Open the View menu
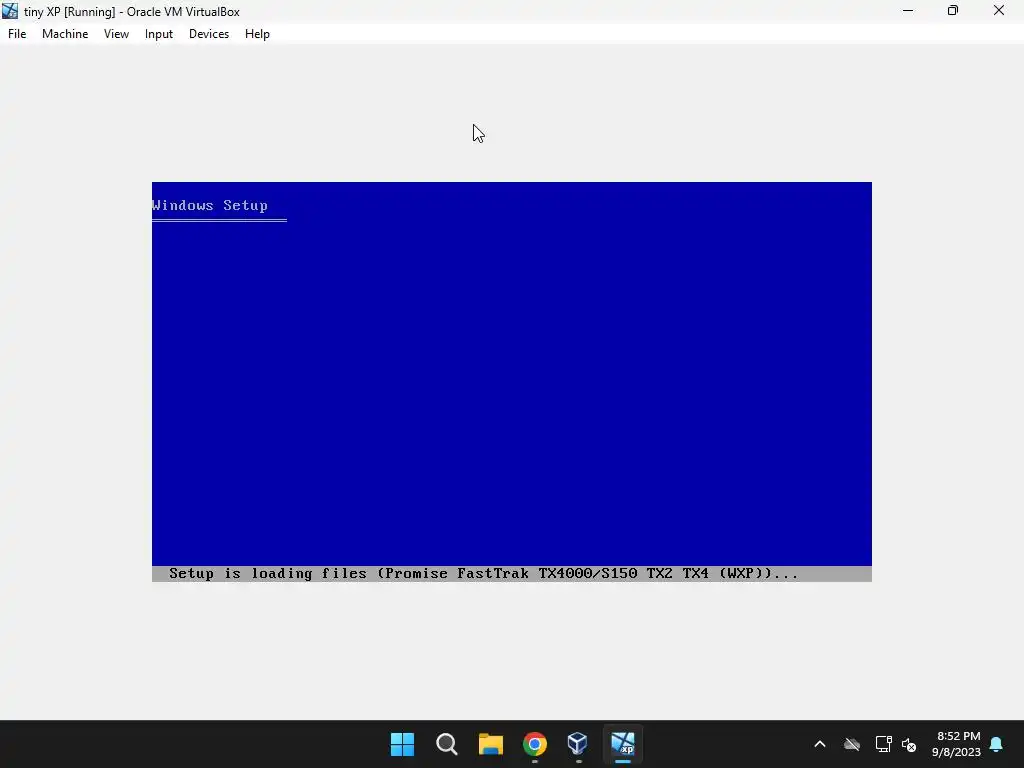 [116, 34]
